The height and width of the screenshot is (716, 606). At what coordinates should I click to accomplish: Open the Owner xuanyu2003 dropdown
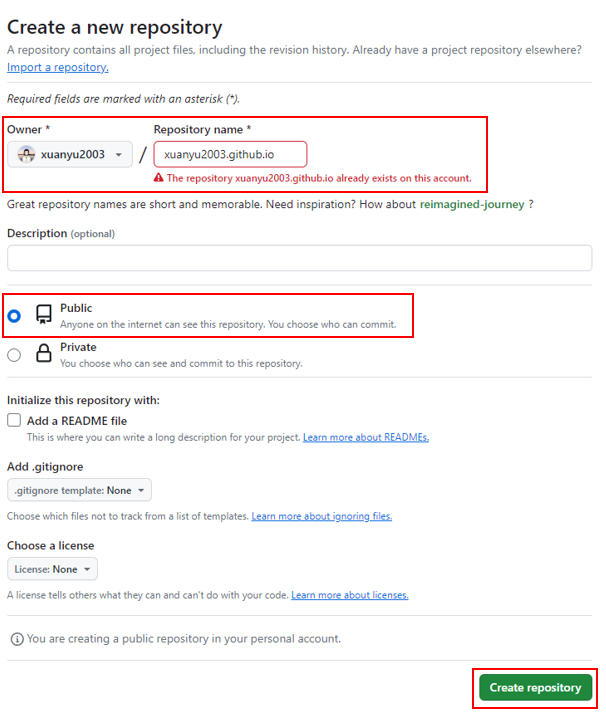pyautogui.click(x=70, y=154)
